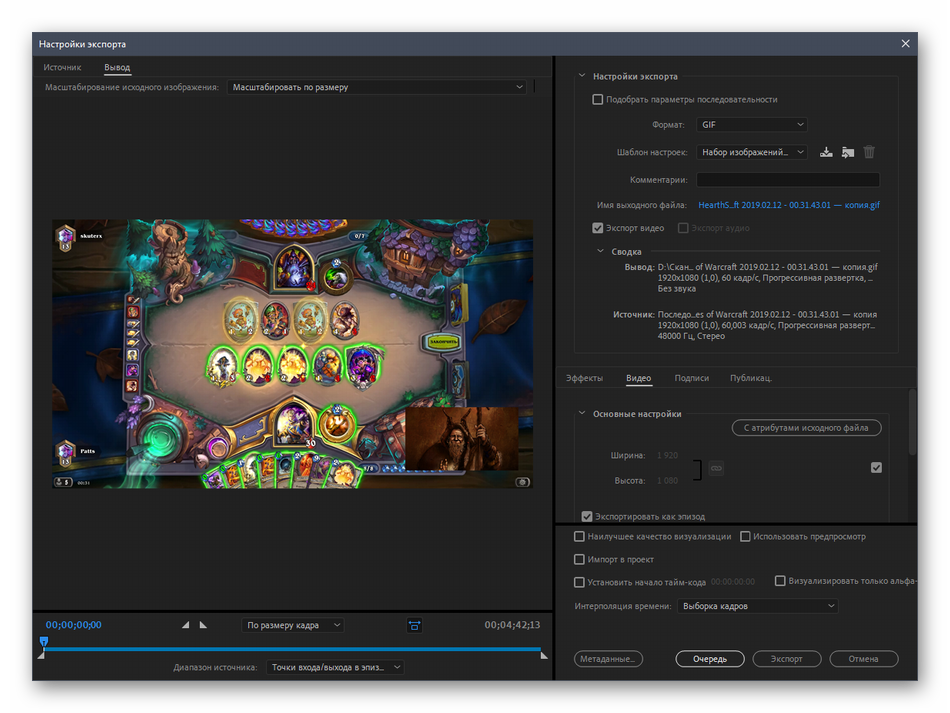Screen dimensions: 950x713
Task: Click the import preset icon
Action: 848,152
